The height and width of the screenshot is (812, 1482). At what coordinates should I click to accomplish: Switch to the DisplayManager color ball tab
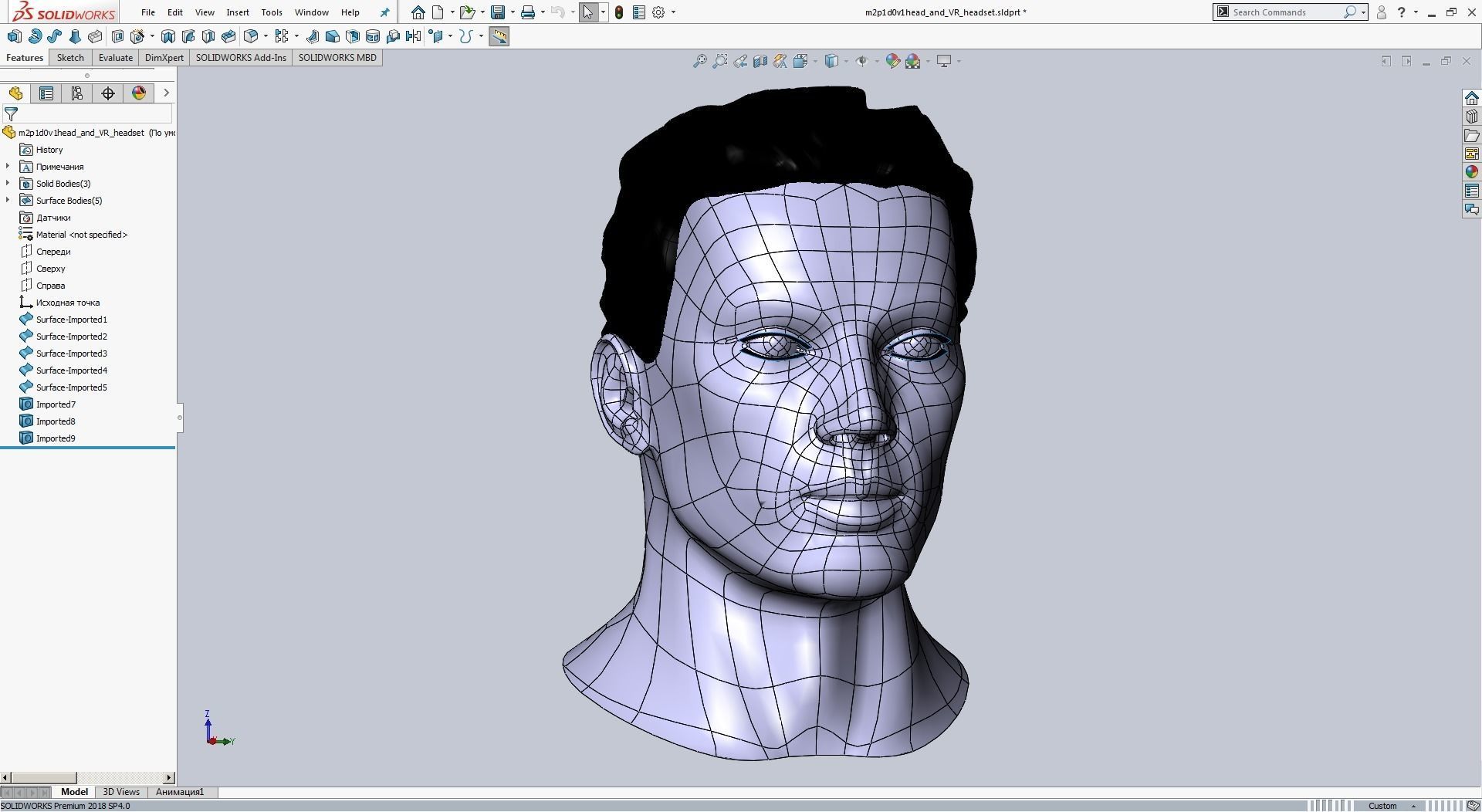coord(139,93)
